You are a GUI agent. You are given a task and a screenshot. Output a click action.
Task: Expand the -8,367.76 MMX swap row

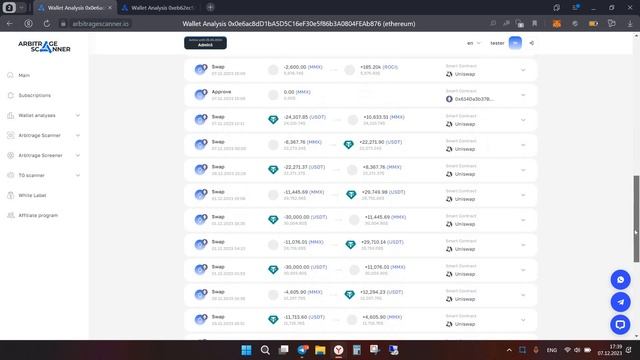[x=523, y=145]
